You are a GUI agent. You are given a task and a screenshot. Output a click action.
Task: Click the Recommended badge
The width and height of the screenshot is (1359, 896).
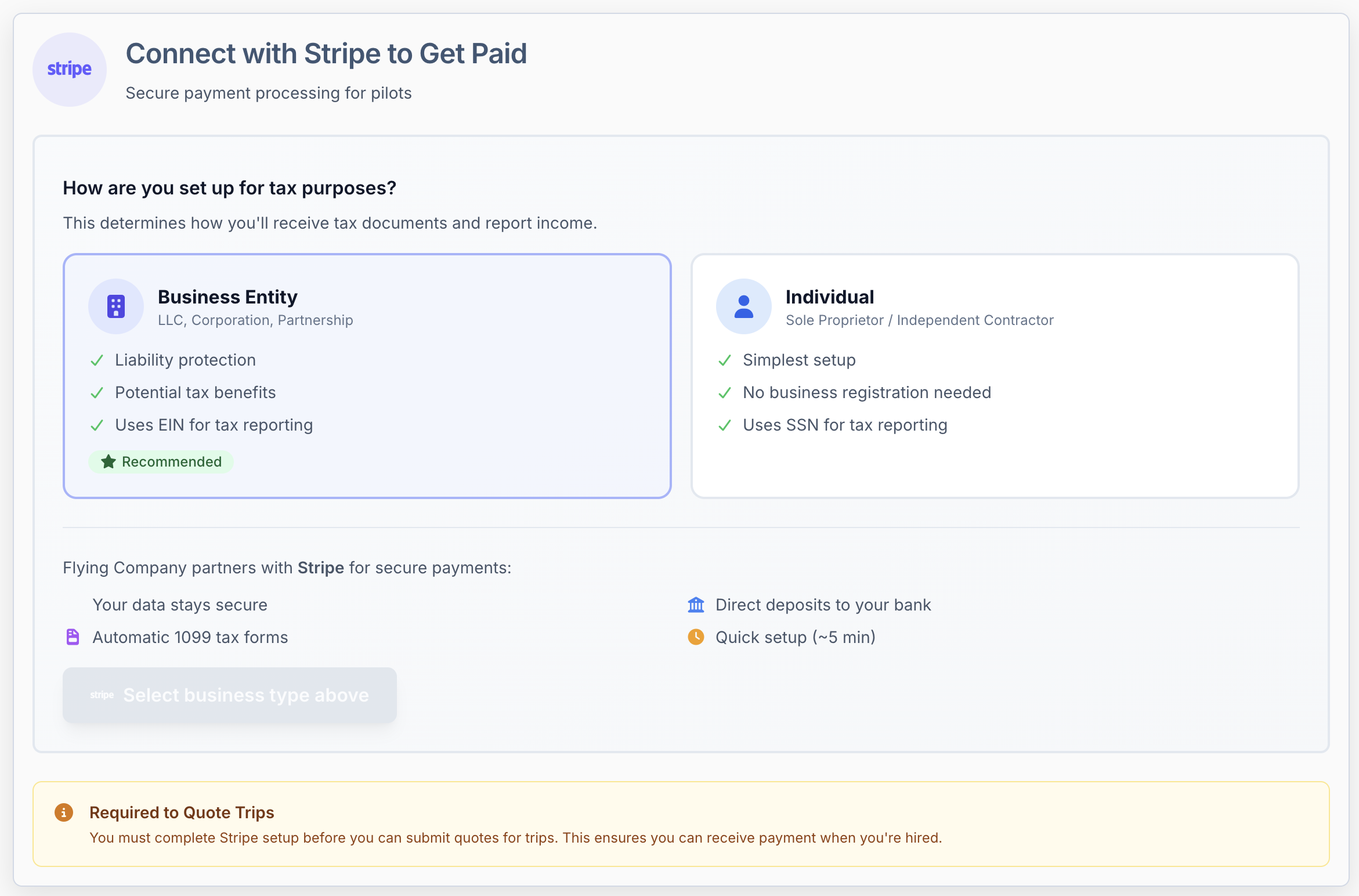point(161,462)
